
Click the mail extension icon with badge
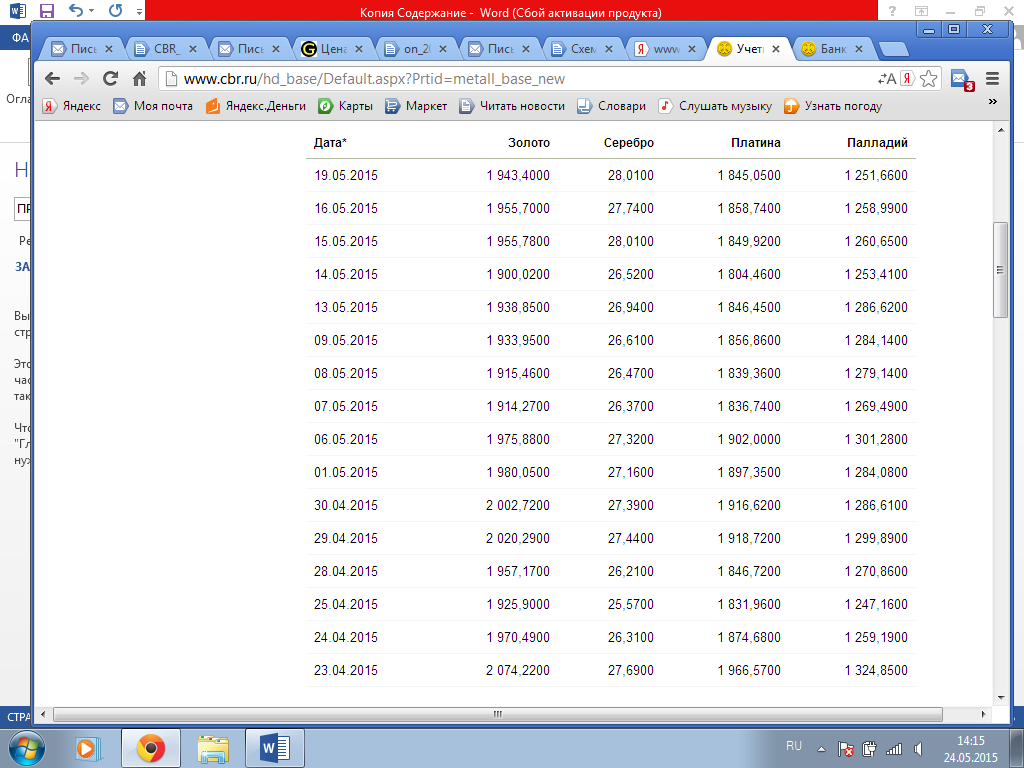pyautogui.click(x=960, y=78)
